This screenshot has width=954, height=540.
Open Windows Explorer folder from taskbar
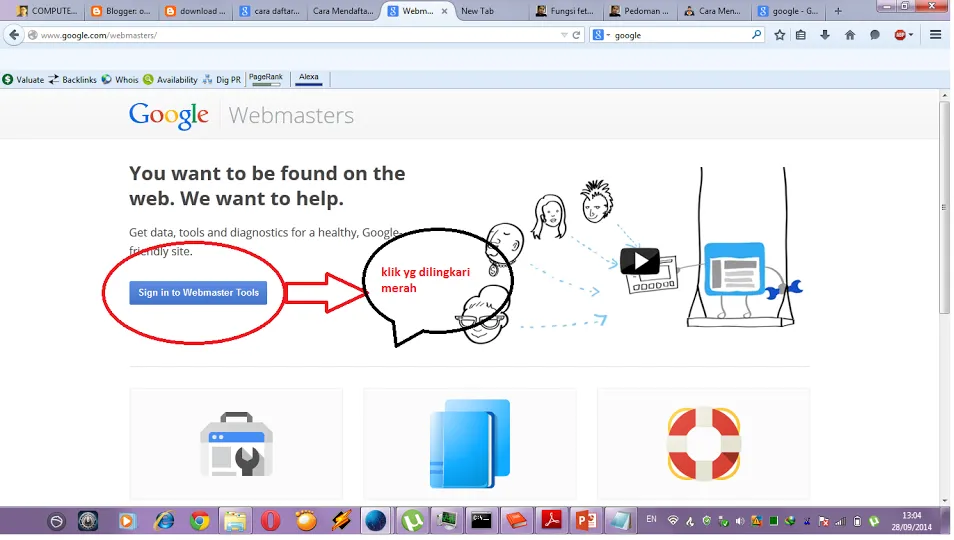(235, 521)
